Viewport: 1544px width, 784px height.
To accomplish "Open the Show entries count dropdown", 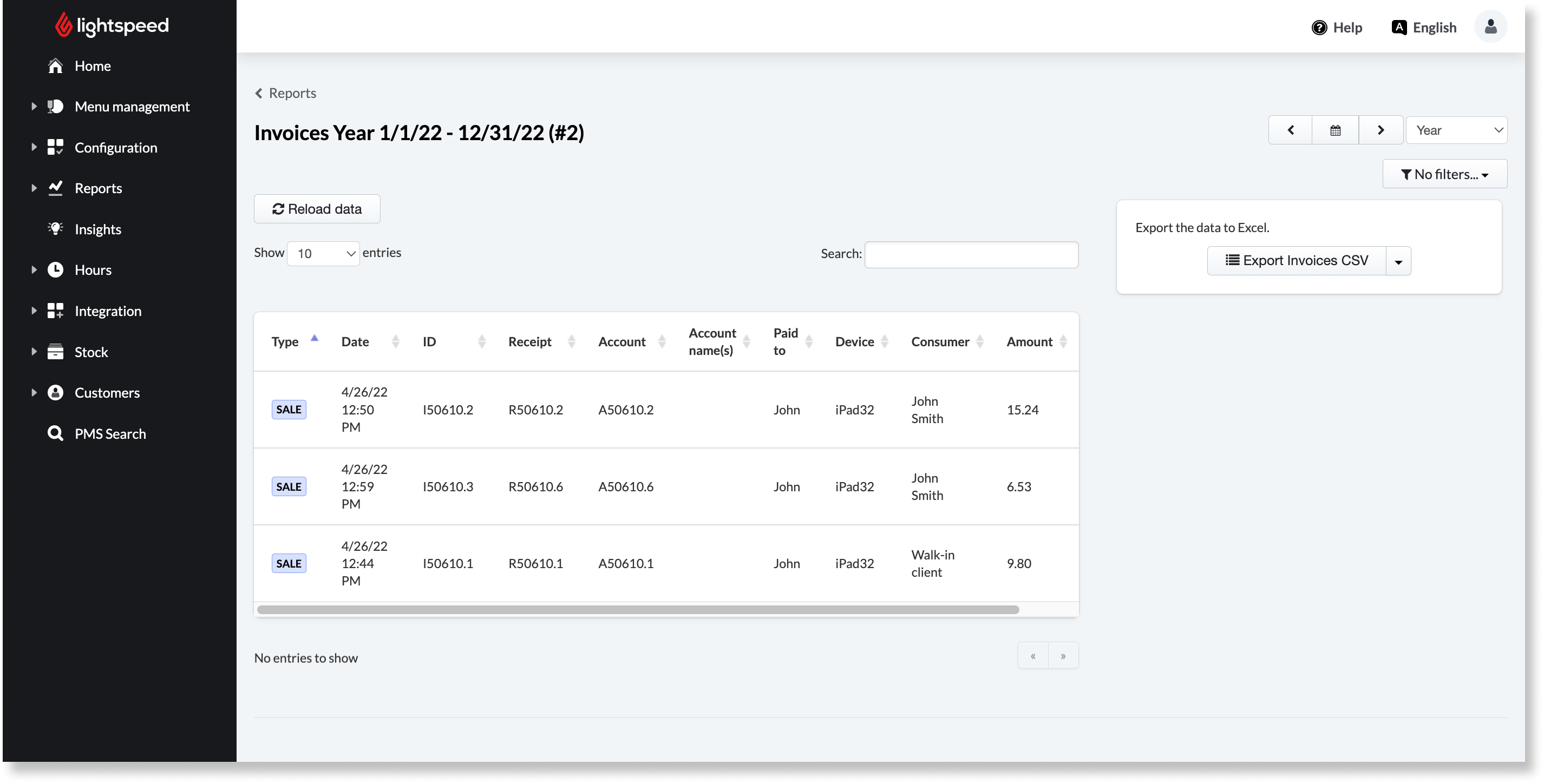I will point(323,254).
